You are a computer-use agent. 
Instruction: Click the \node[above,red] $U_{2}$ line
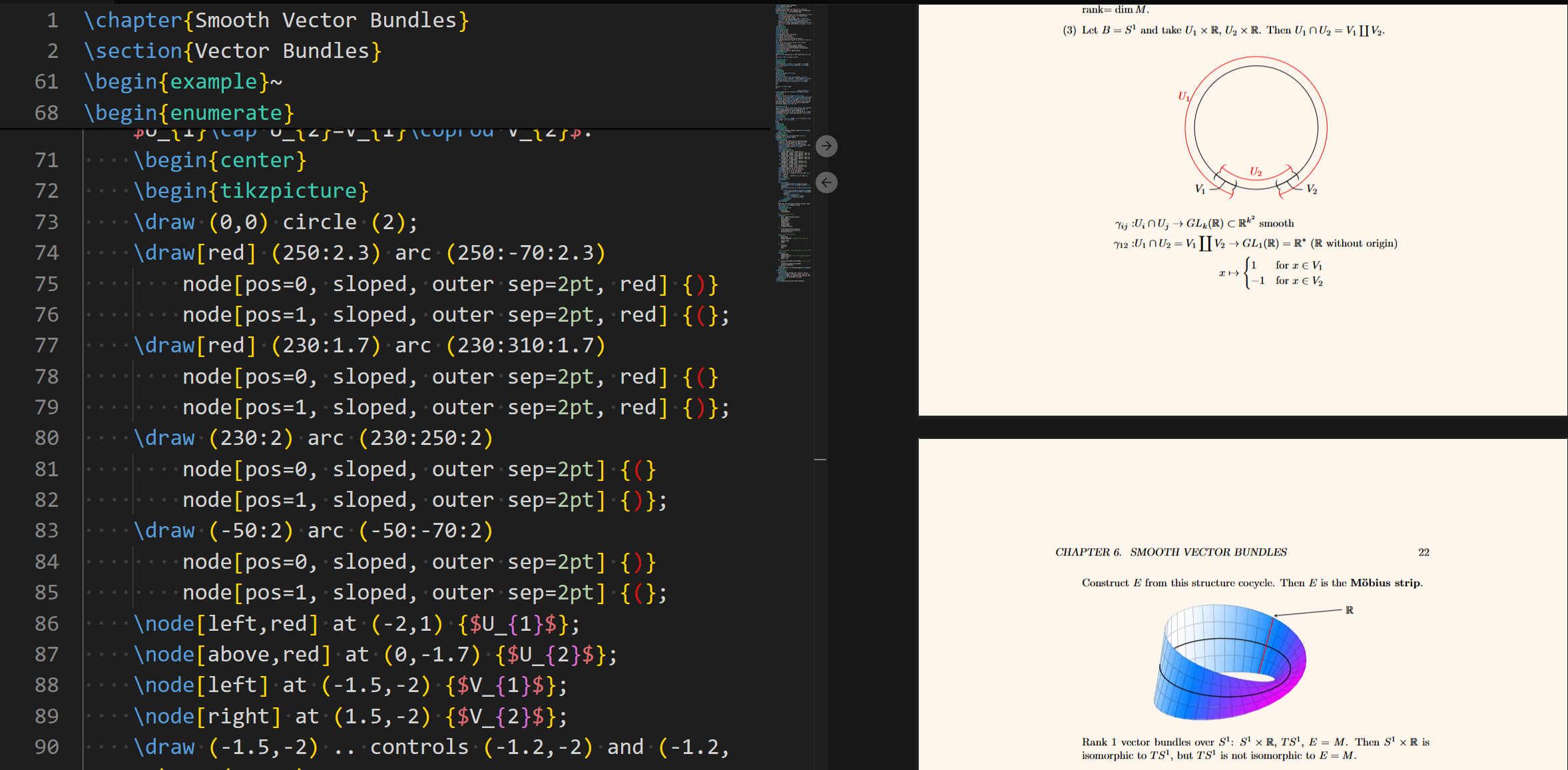coord(376,654)
